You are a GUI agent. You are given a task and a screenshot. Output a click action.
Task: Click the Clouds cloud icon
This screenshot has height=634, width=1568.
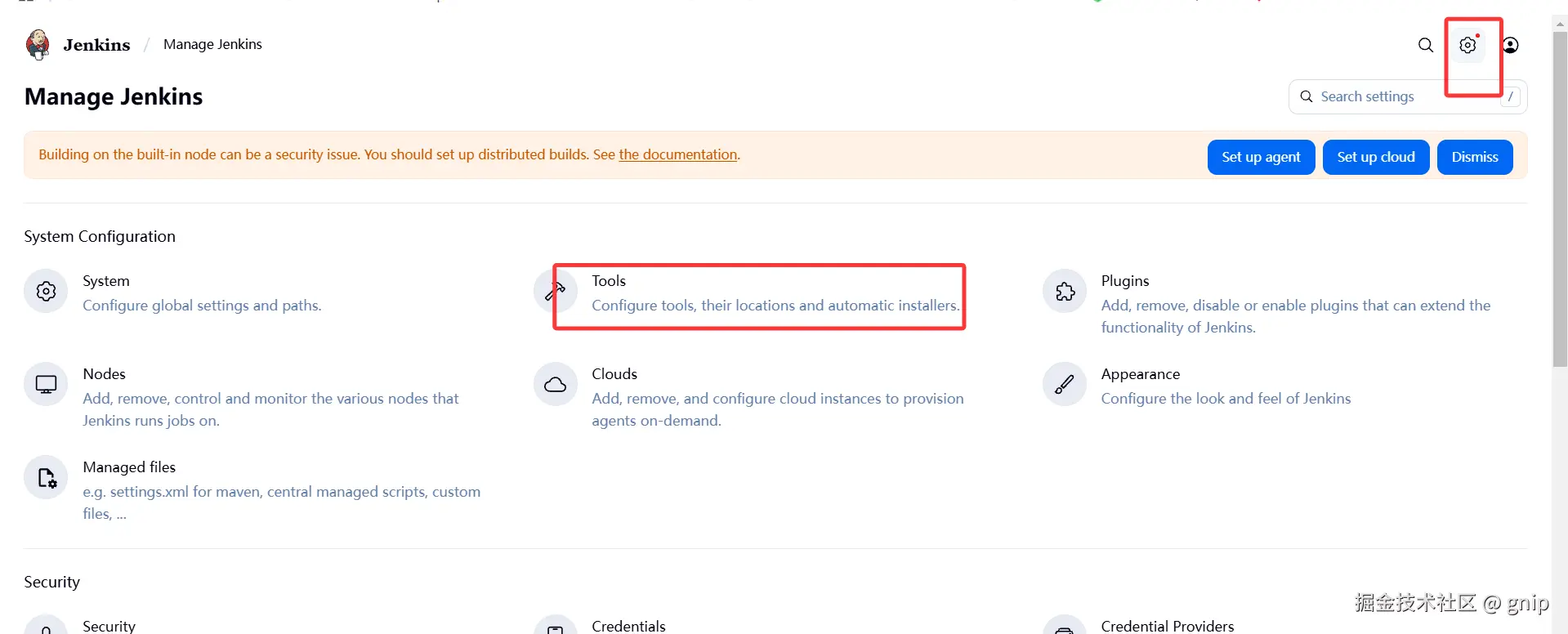(x=556, y=384)
